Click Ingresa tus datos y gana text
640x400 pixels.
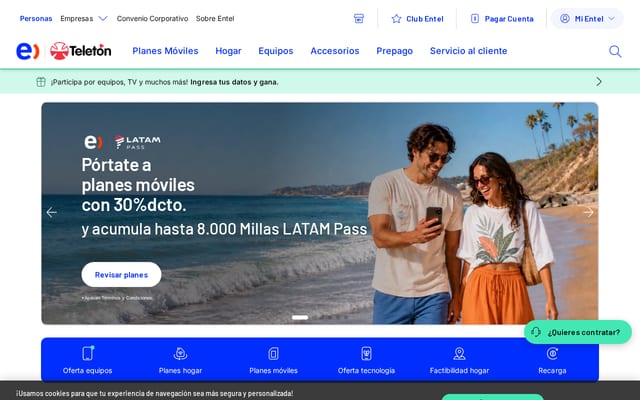pos(234,82)
